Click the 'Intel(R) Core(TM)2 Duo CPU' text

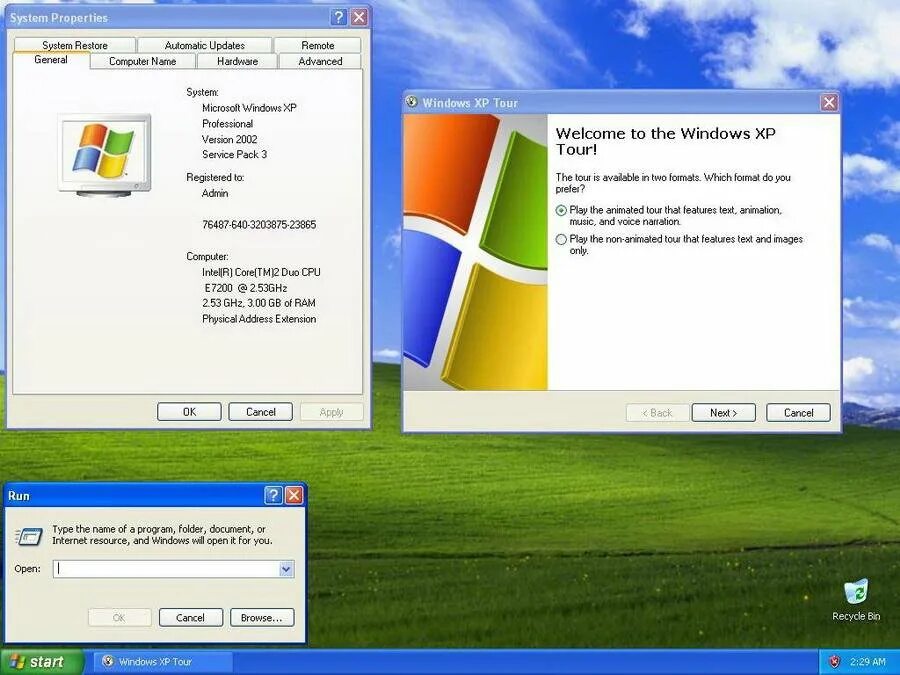tap(261, 272)
